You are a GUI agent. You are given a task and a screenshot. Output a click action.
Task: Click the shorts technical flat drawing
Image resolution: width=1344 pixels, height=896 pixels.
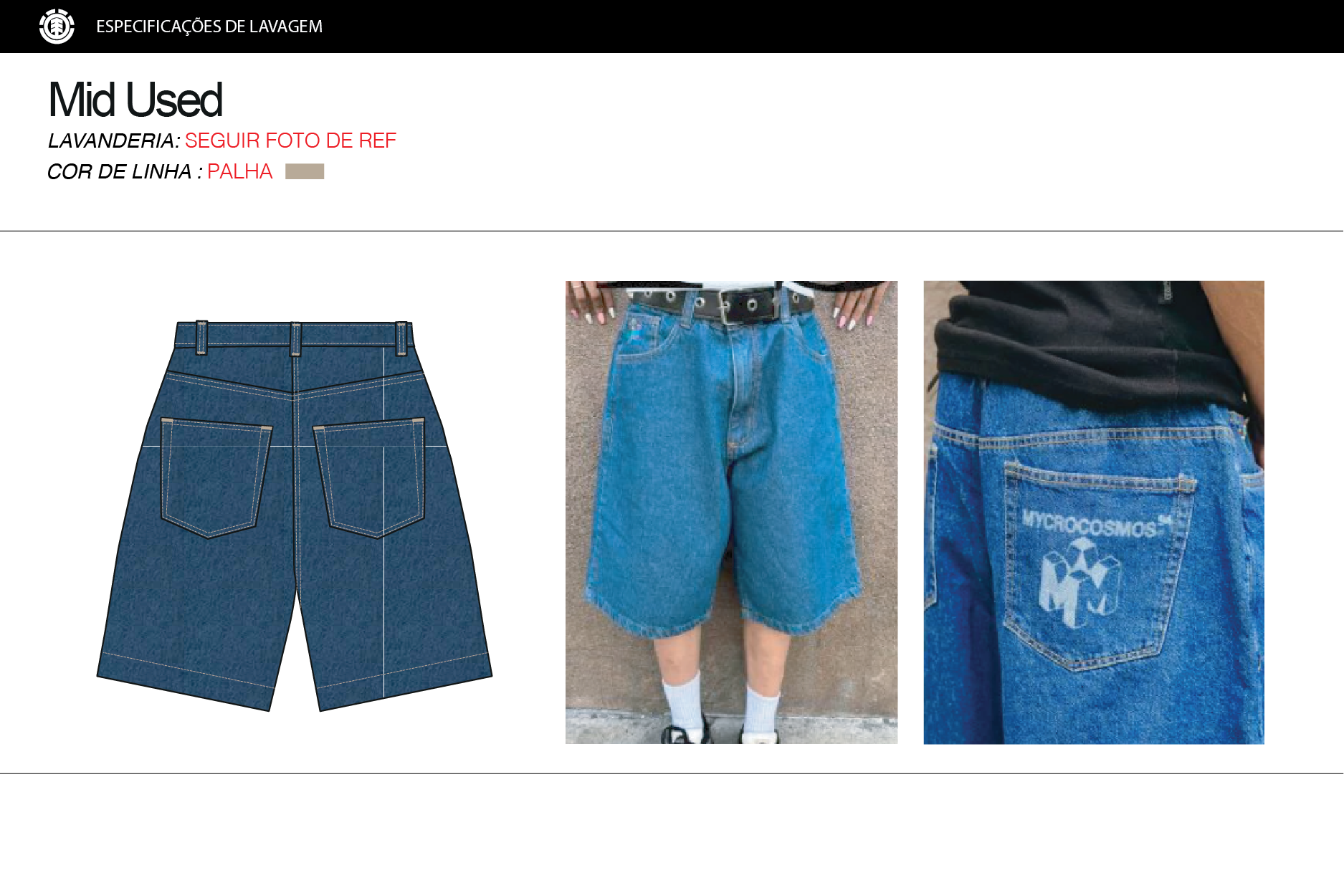pos(295,515)
